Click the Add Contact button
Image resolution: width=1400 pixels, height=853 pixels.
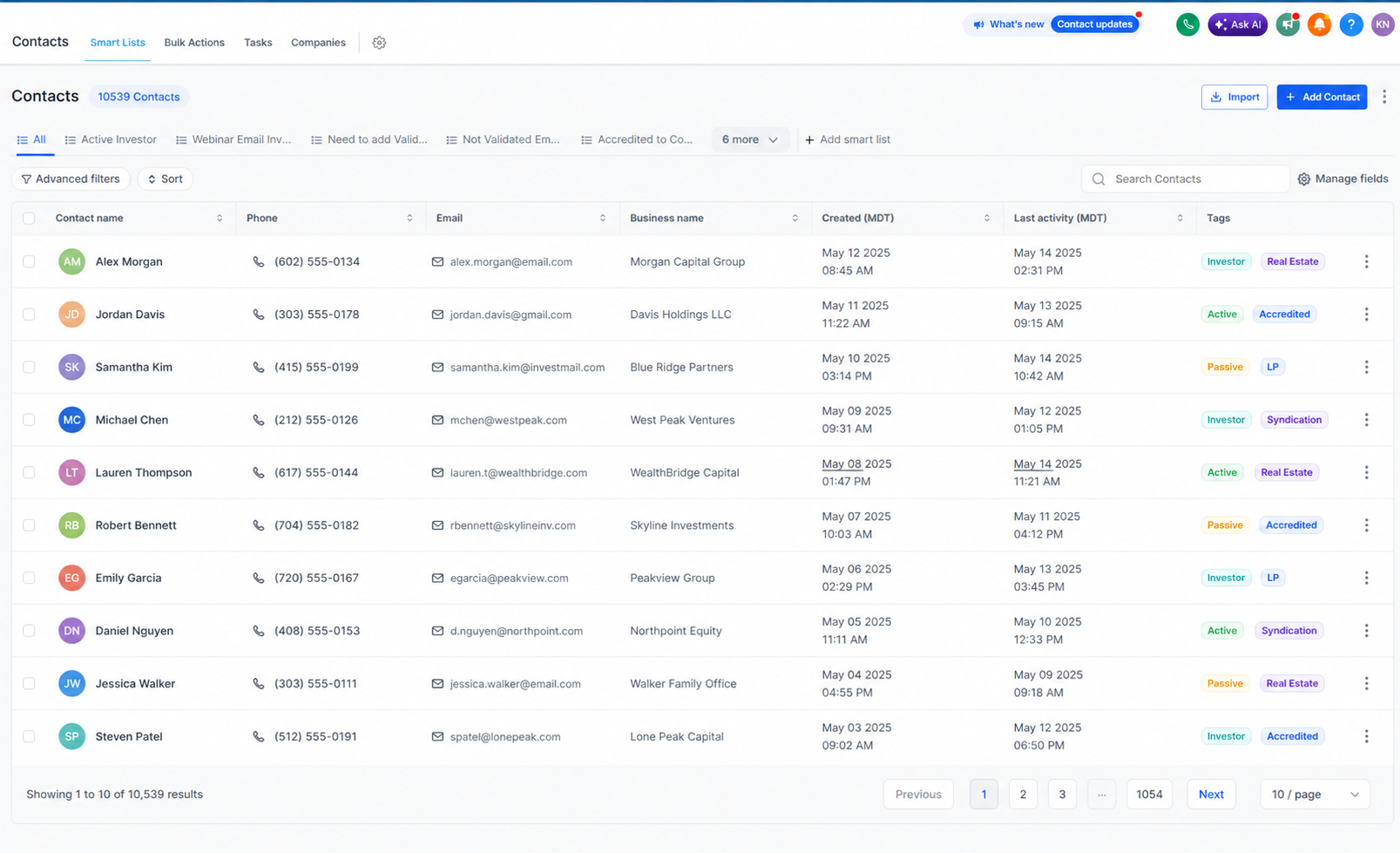click(x=1322, y=97)
